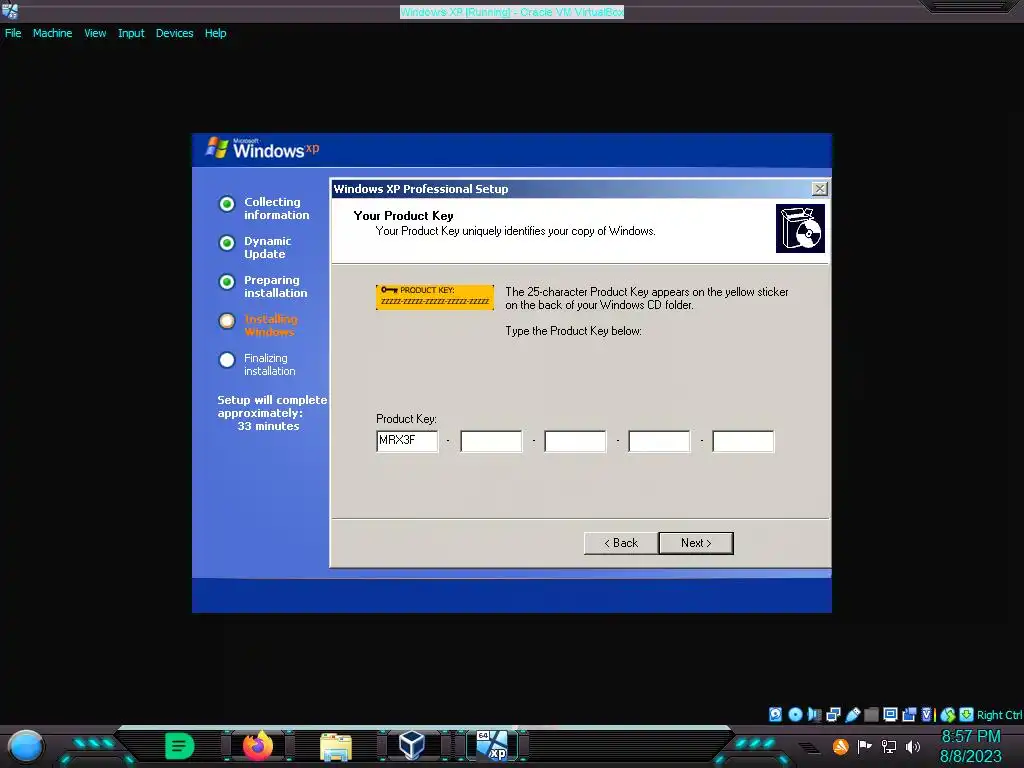Viewport: 1024px width, 768px height.
Task: Click the keyboard capture green arrow icon
Action: (967, 714)
